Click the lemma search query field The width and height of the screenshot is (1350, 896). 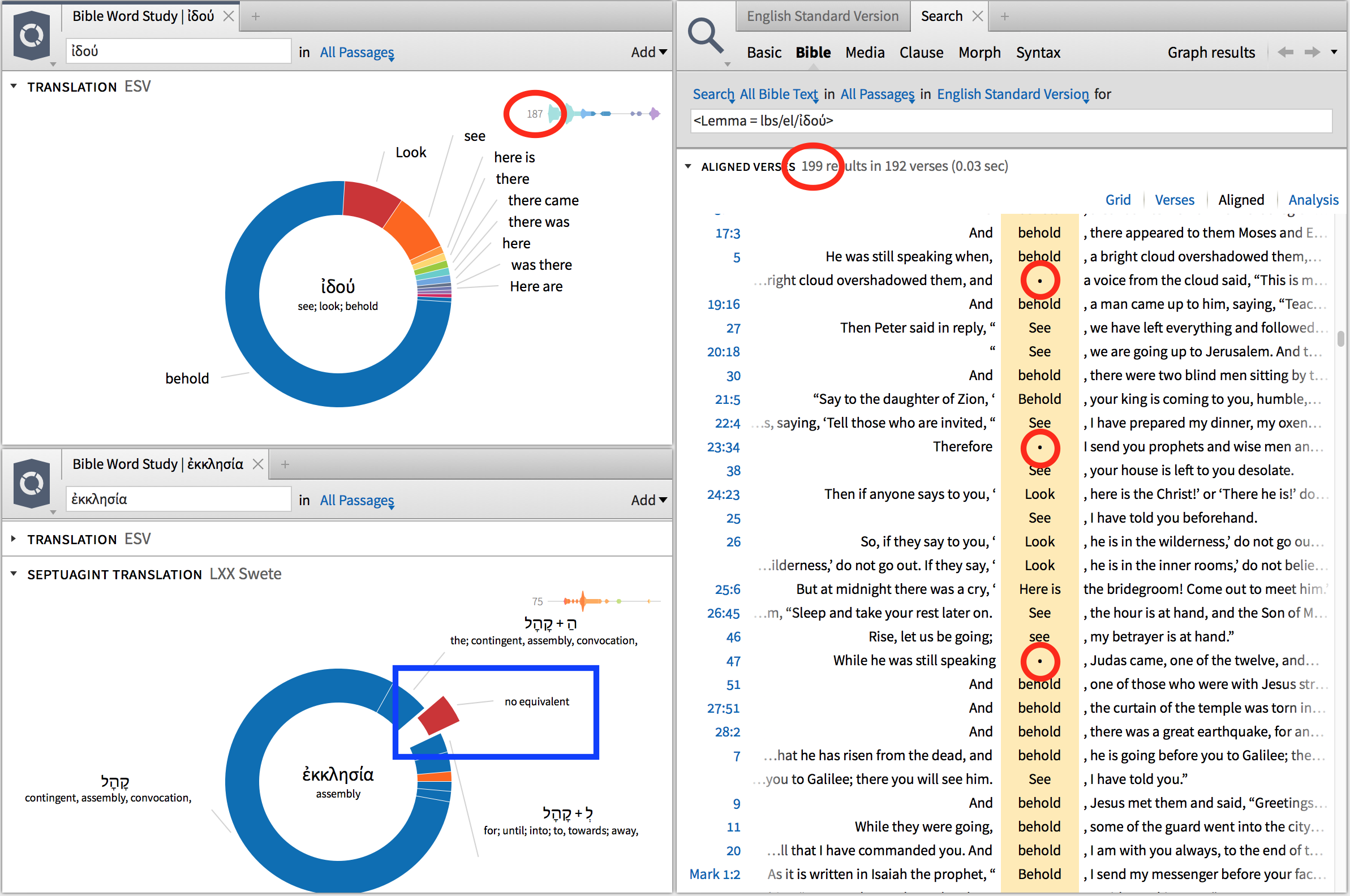coord(1011,120)
